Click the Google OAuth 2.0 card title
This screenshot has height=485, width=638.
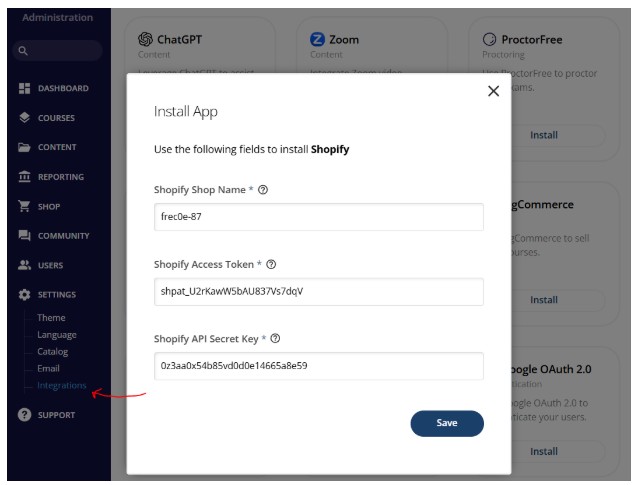click(x=551, y=369)
